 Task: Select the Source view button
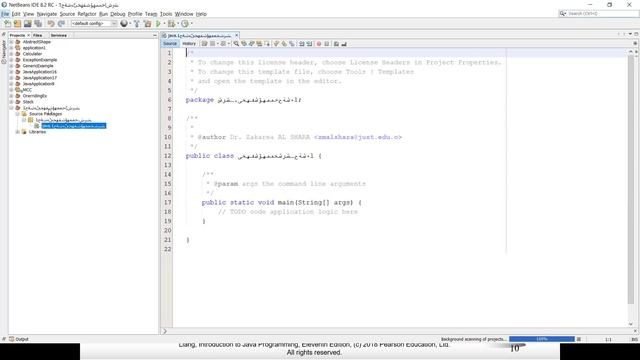point(170,44)
